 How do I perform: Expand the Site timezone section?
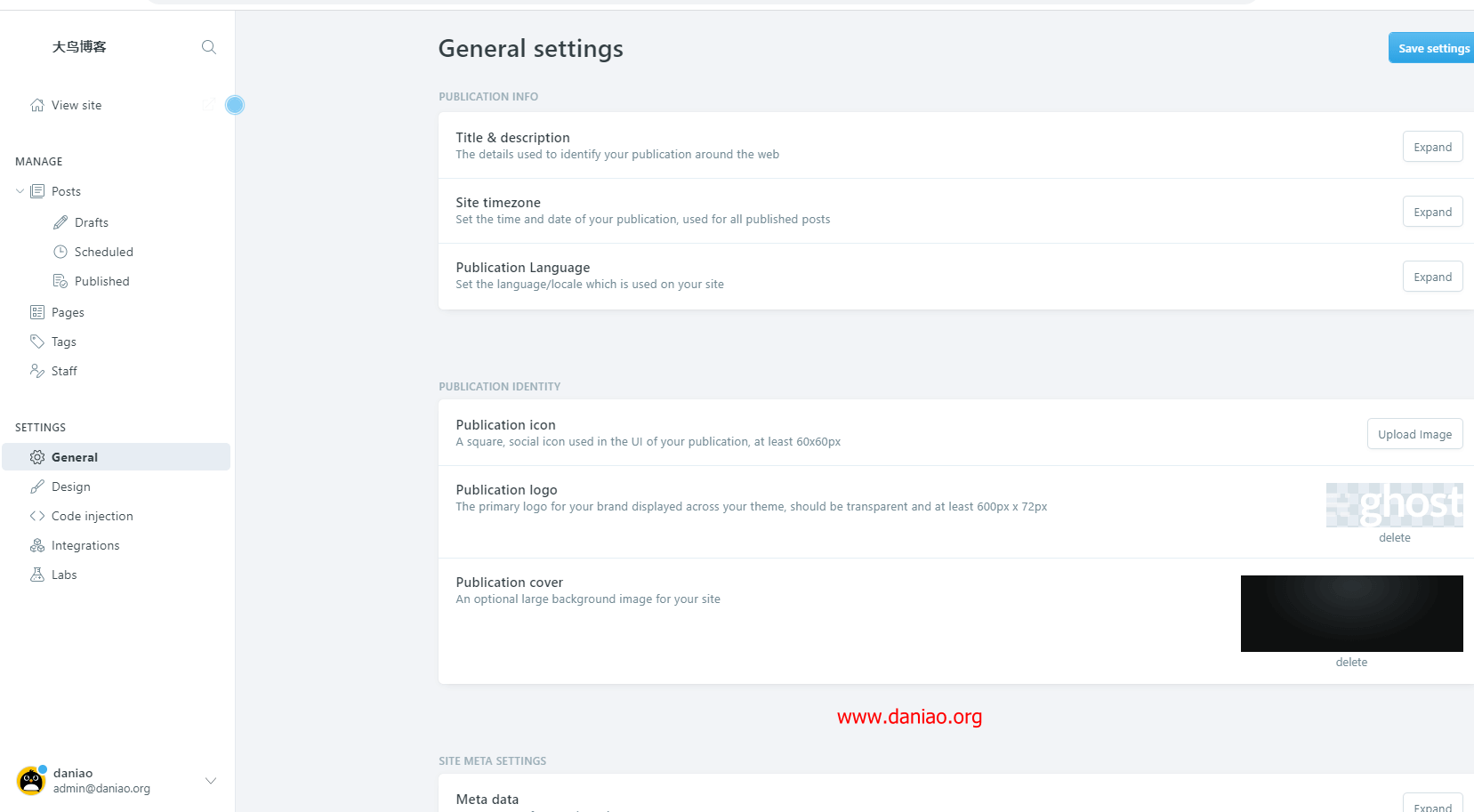[1432, 212]
